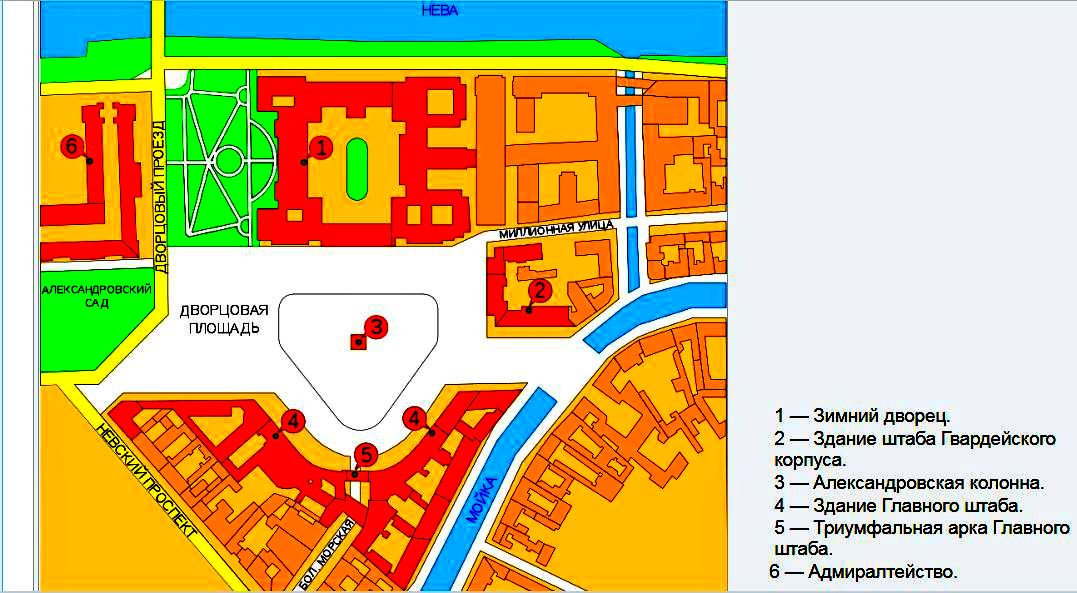Click the red marker numbered 1
The height and width of the screenshot is (593, 1077).
click(x=321, y=147)
